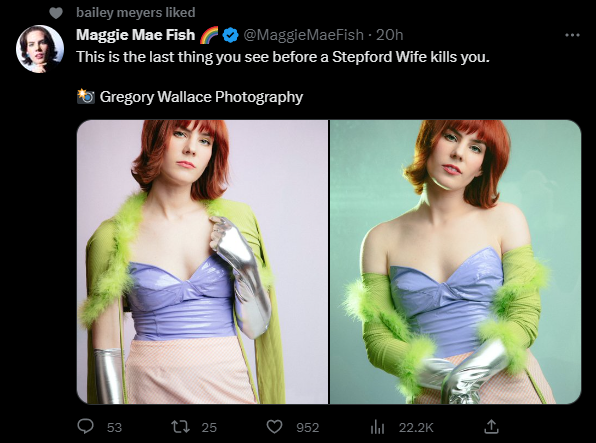This screenshot has width=596, height=443.
Task: Retweet the post using the arrows icon
Action: [x=180, y=427]
